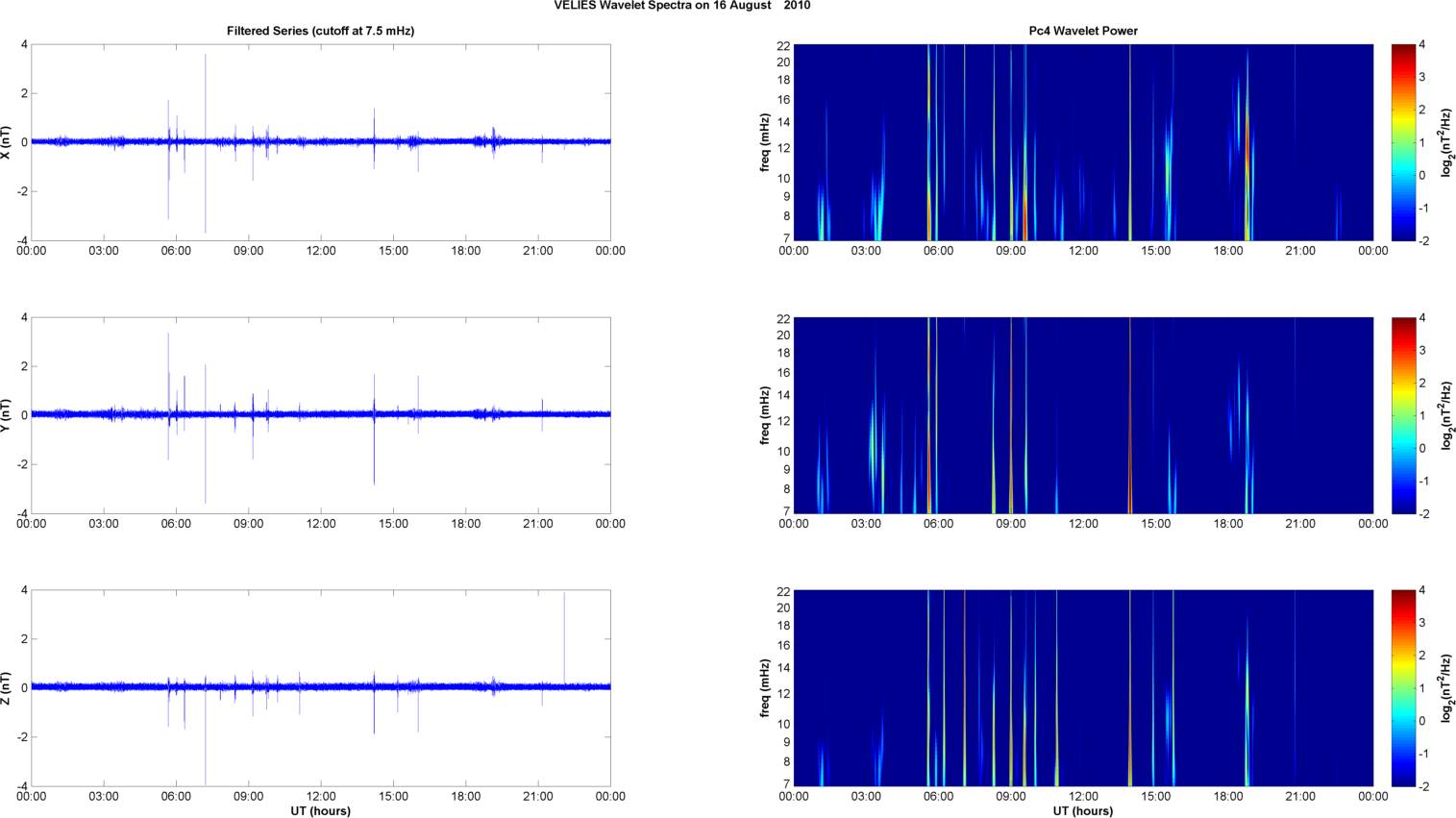The image size is (1456, 818).
Task: Click the middle colorbar beside the Y wavelet plot
Action: [x=1403, y=415]
